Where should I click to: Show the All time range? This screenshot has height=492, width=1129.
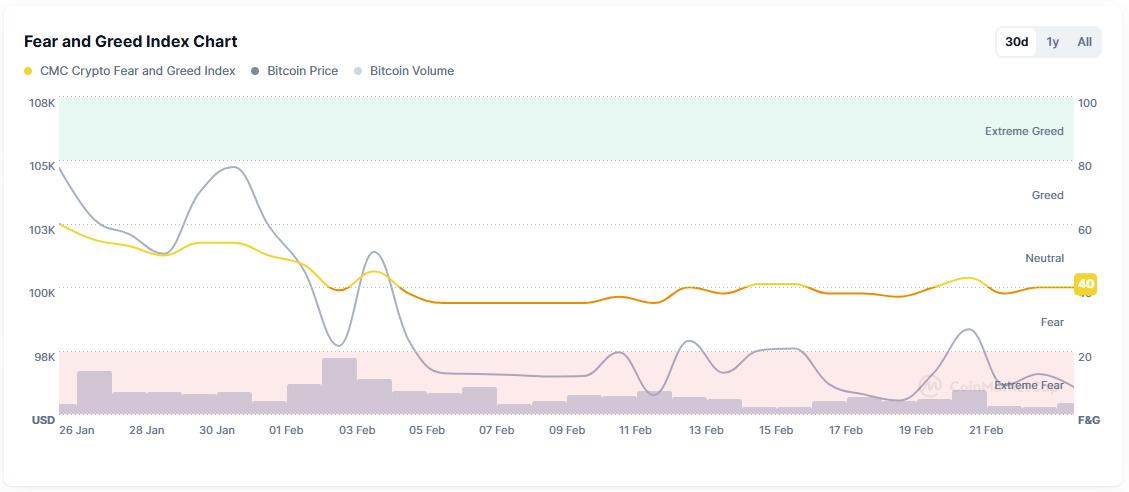click(1084, 42)
